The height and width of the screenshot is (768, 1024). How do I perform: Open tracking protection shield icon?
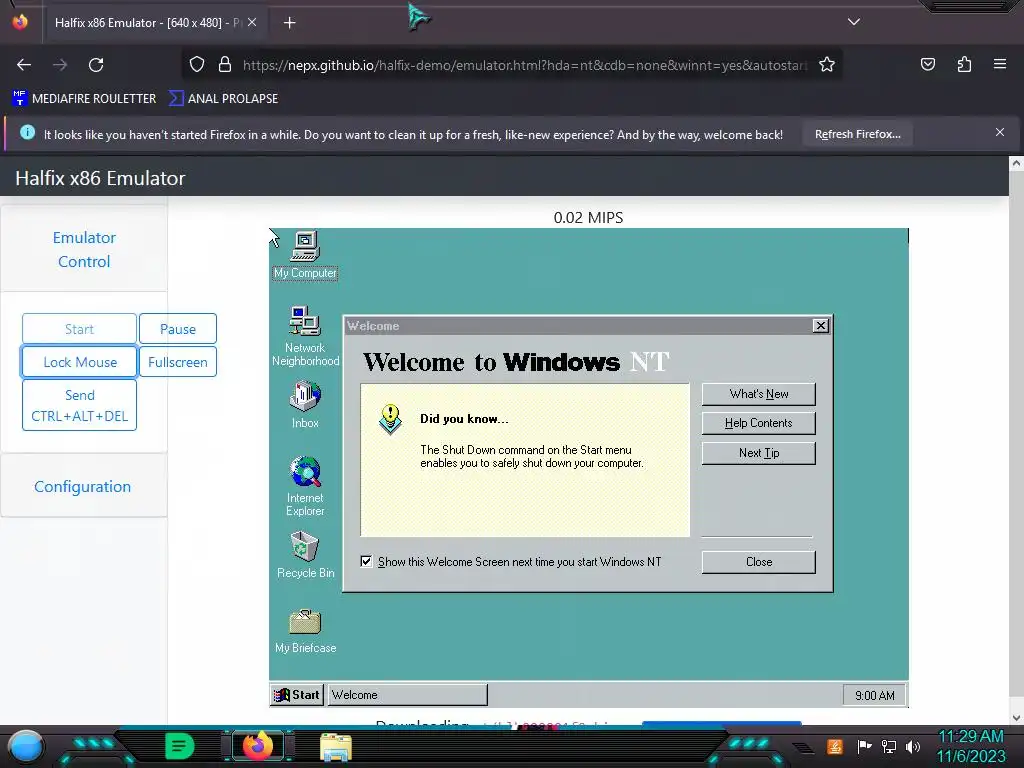(197, 65)
